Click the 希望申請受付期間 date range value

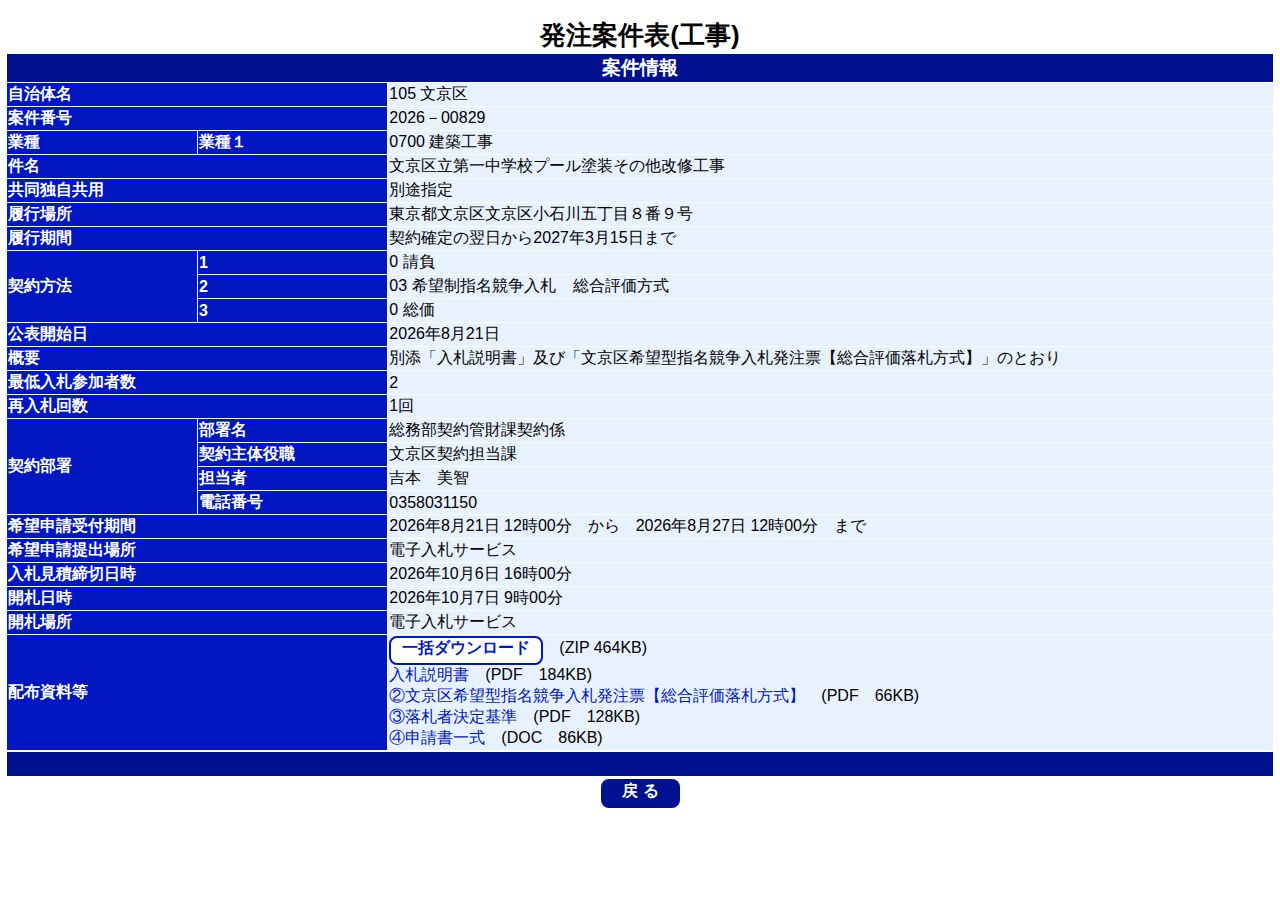pos(628,526)
